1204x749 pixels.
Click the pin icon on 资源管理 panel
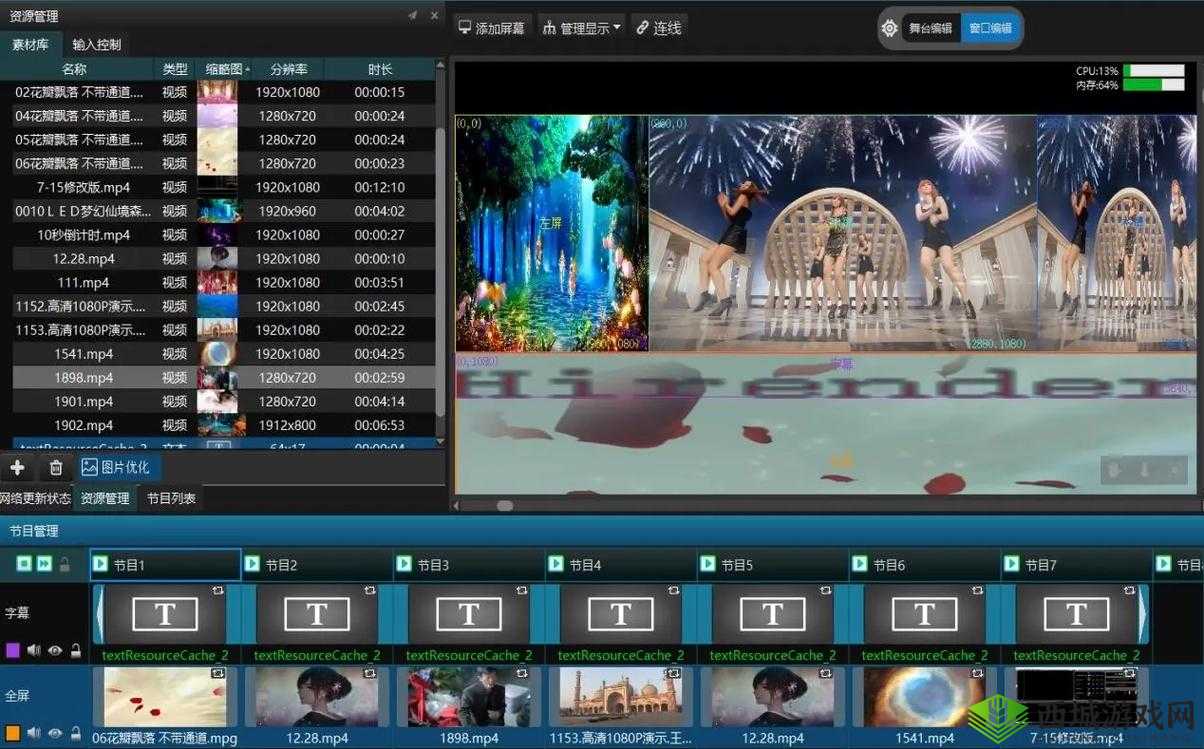pos(412,15)
